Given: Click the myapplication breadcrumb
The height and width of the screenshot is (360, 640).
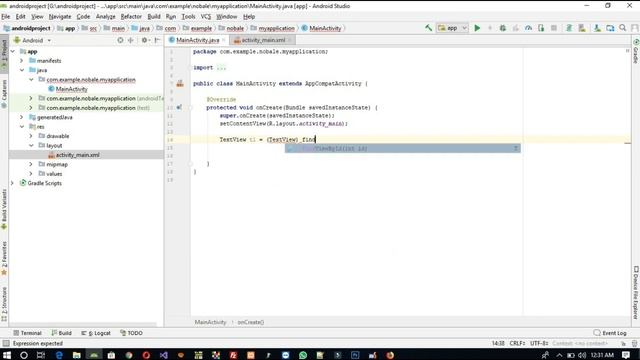Looking at the screenshot, I should pos(272,28).
